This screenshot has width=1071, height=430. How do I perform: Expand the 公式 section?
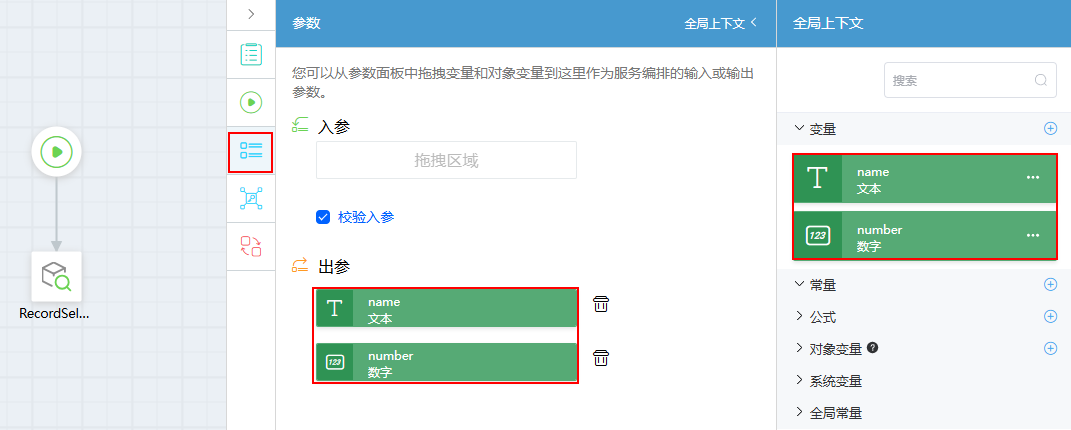tap(815, 317)
